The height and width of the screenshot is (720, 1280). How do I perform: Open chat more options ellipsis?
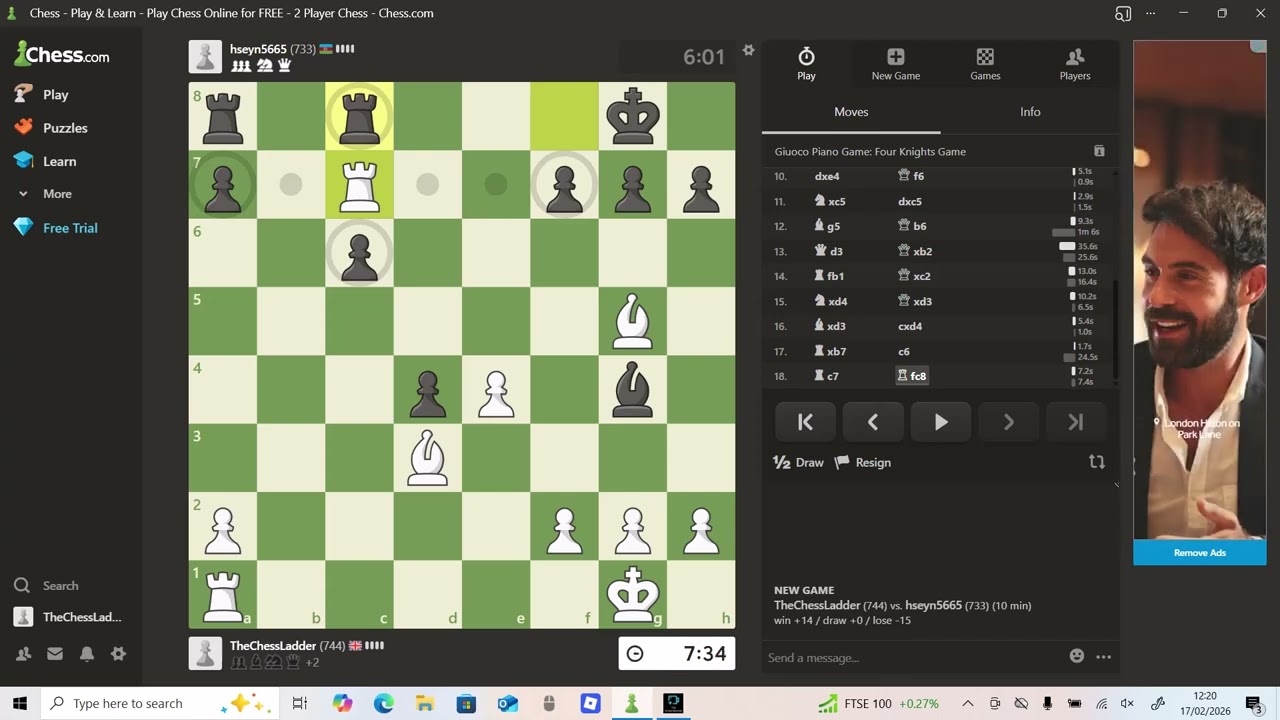[1103, 657]
